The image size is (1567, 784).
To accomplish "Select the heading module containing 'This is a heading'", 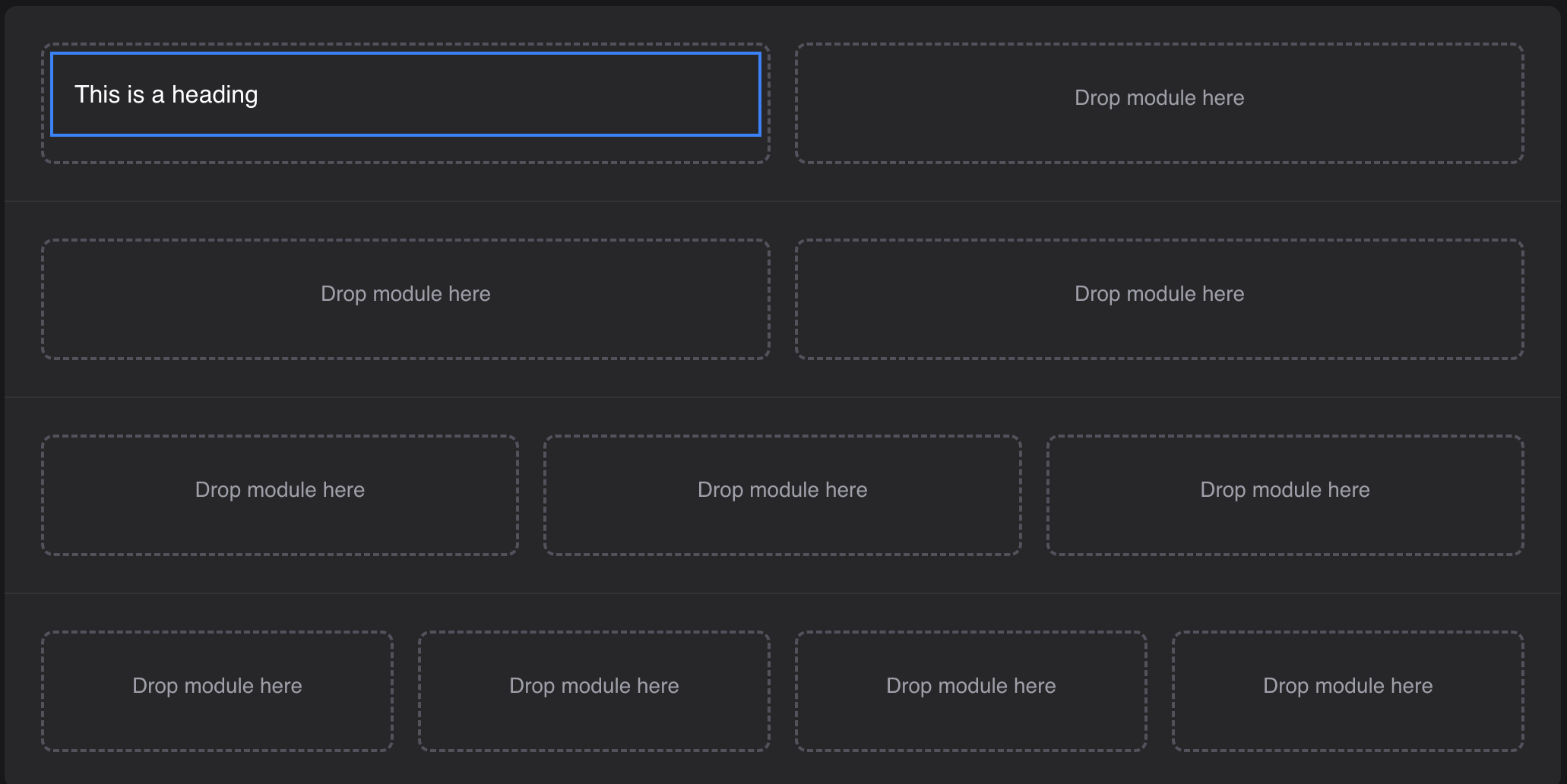I will pos(404,94).
